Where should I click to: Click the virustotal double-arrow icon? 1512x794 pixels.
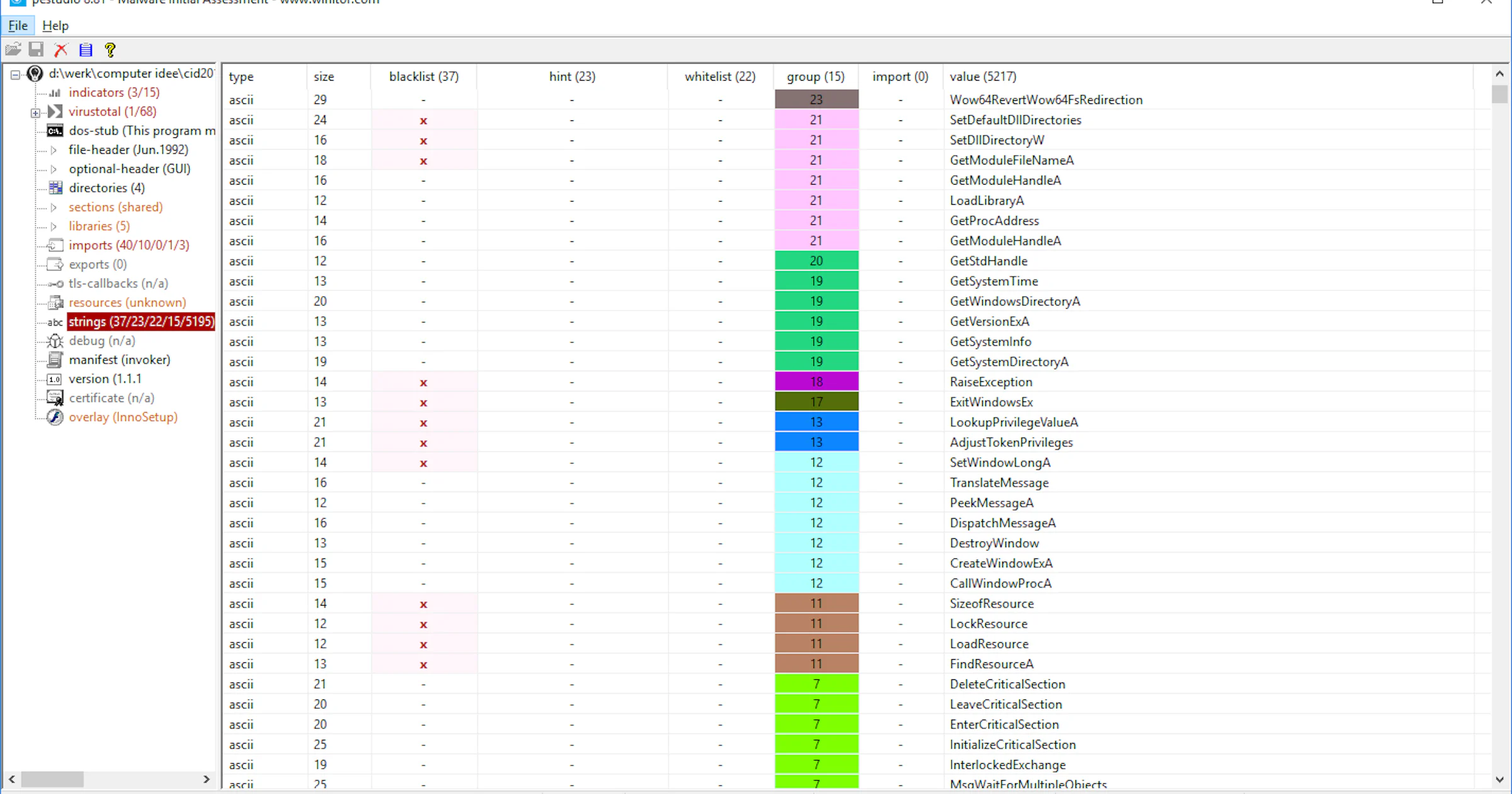tap(54, 112)
